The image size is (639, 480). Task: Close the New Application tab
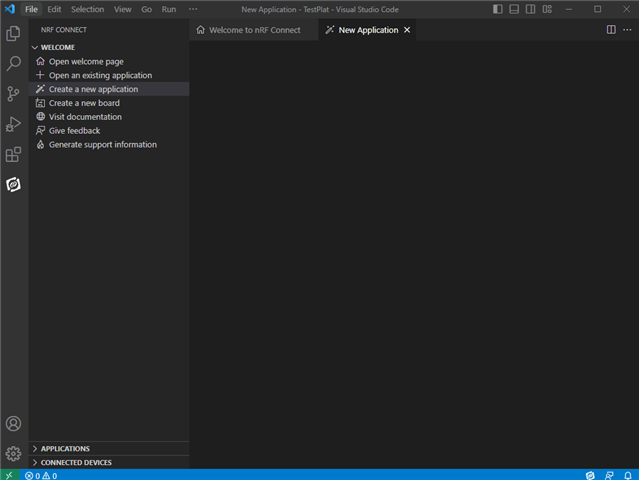[407, 30]
